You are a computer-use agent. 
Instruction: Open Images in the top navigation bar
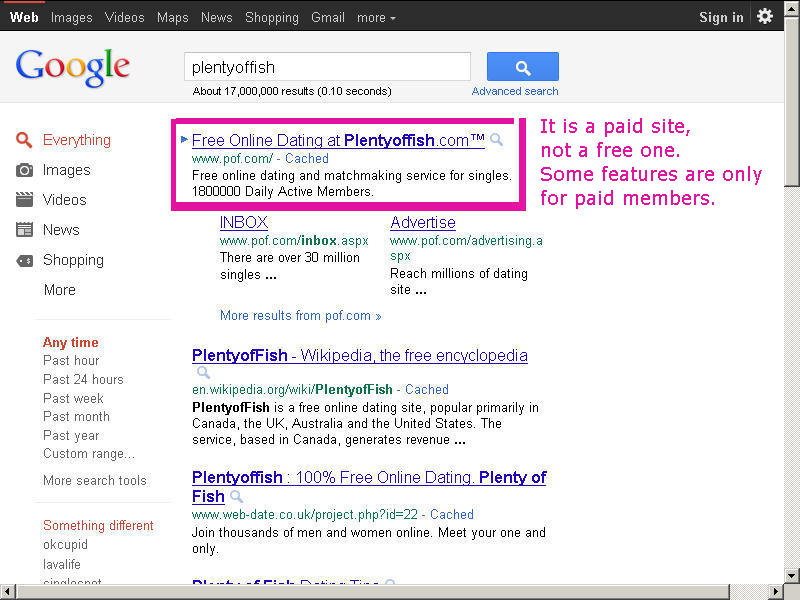tap(71, 17)
